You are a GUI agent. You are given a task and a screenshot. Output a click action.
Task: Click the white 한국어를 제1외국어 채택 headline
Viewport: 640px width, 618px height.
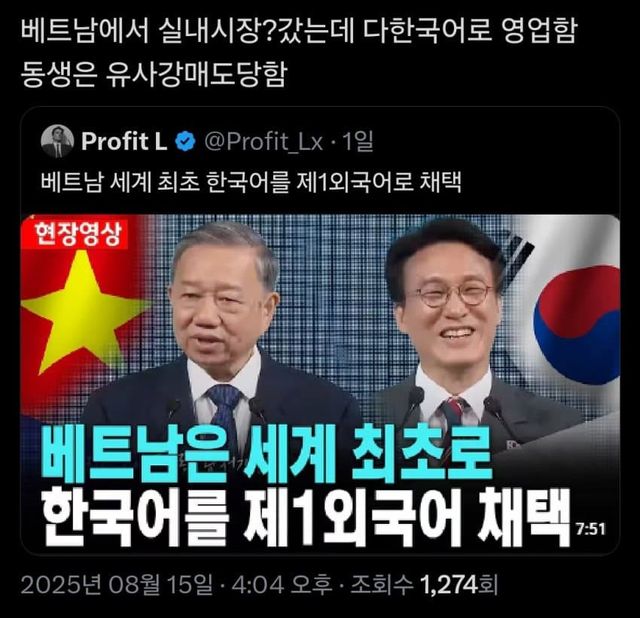(307, 516)
